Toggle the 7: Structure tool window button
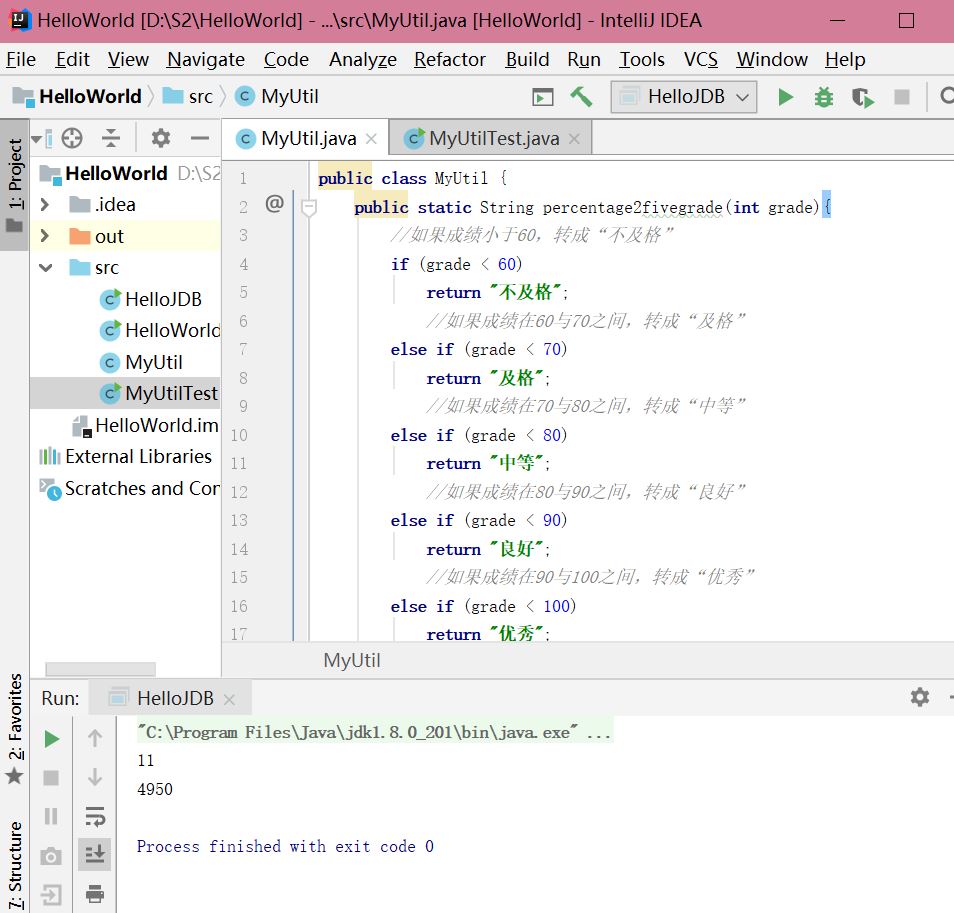 (15, 865)
